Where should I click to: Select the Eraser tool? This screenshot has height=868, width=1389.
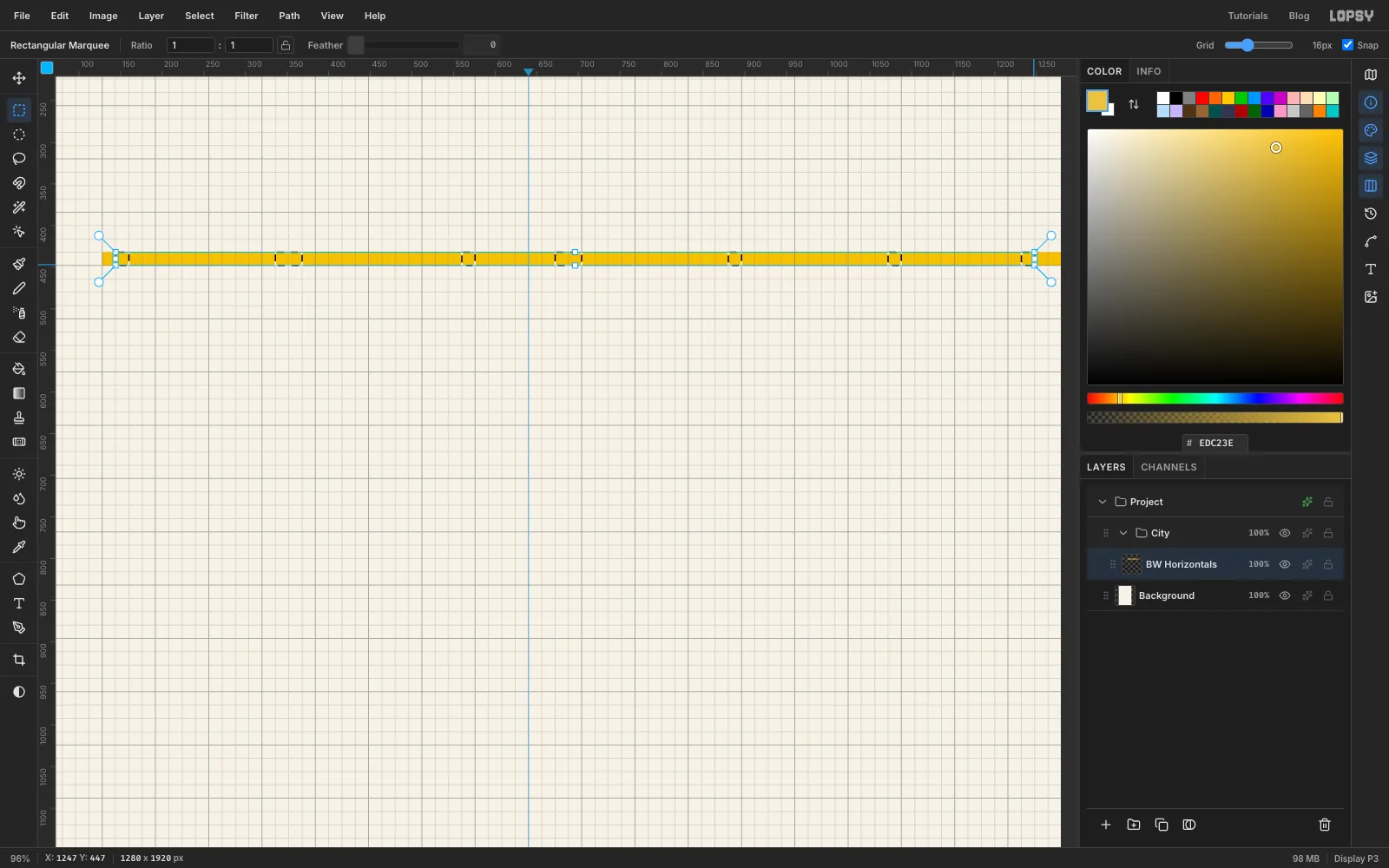pos(19,337)
